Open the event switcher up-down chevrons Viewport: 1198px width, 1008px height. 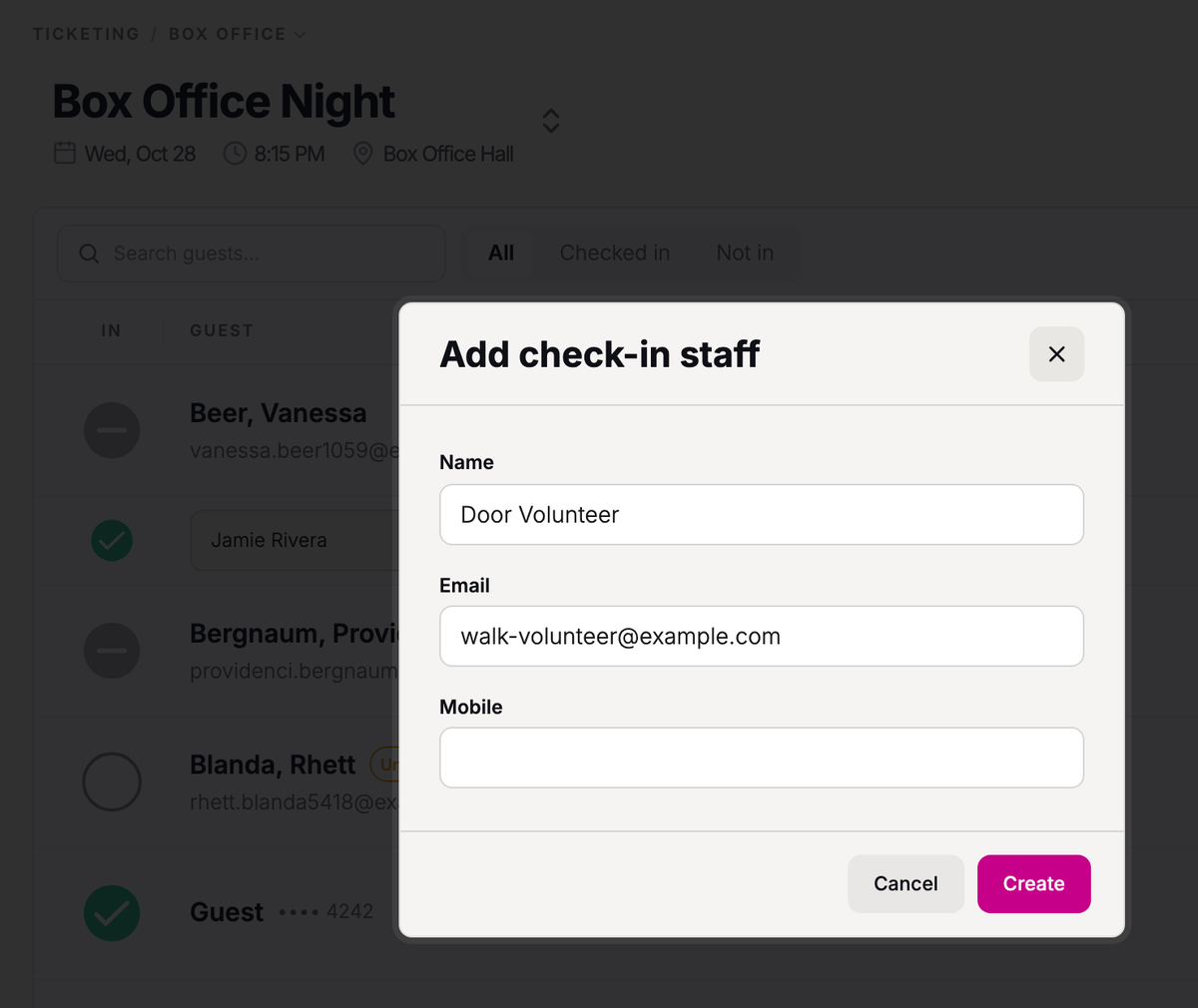[550, 121]
